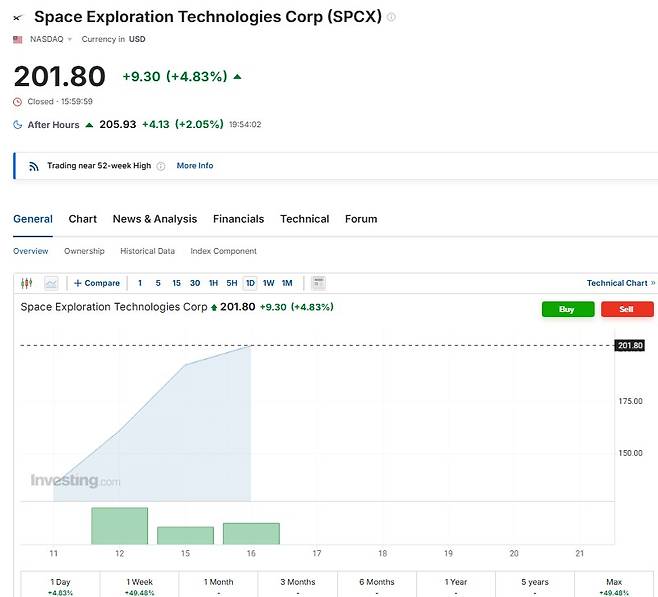Image resolution: width=658 pixels, height=597 pixels.
Task: Switch to the General tab
Action: (x=33, y=219)
